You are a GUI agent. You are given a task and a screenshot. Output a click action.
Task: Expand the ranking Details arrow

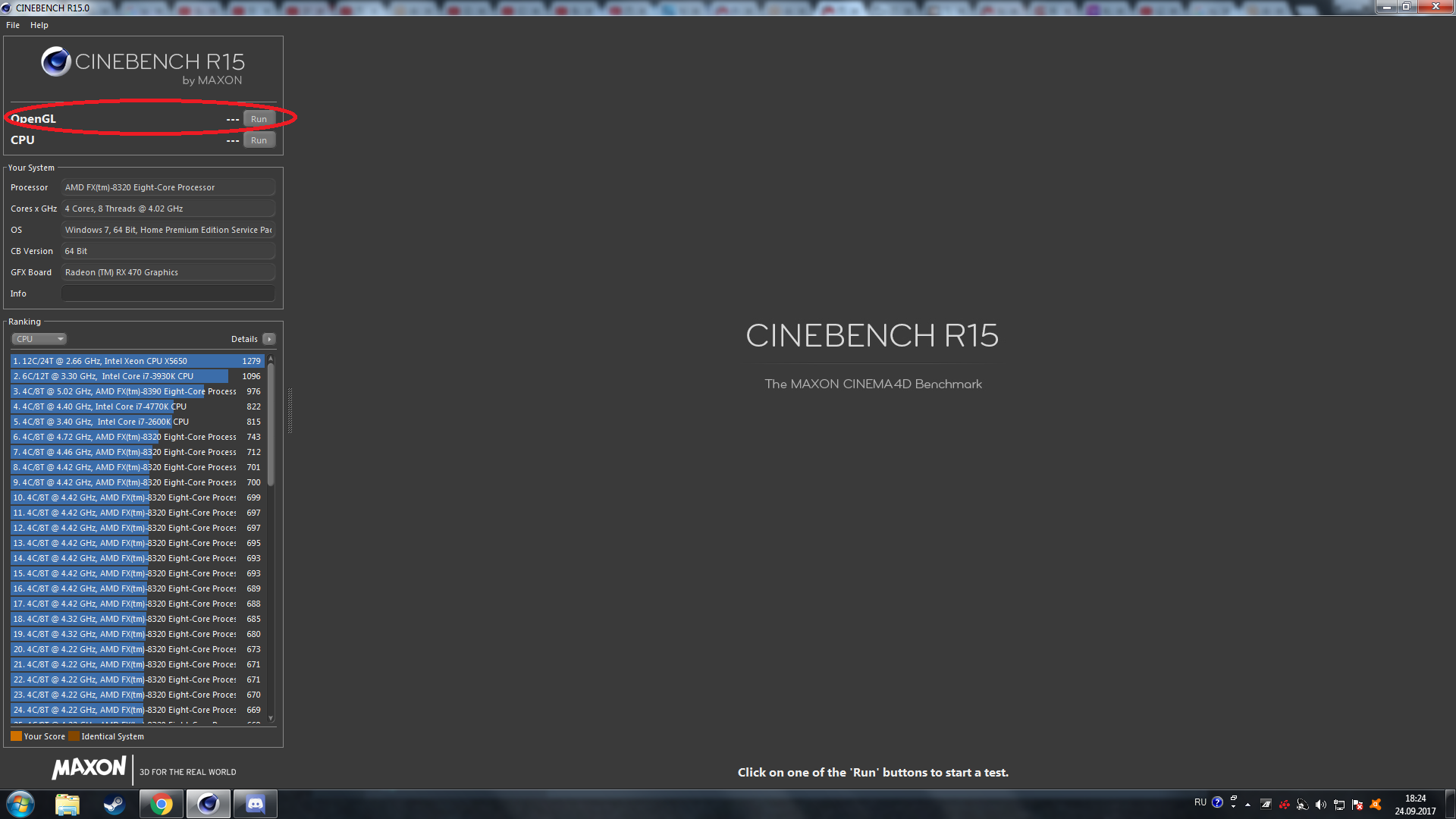269,339
